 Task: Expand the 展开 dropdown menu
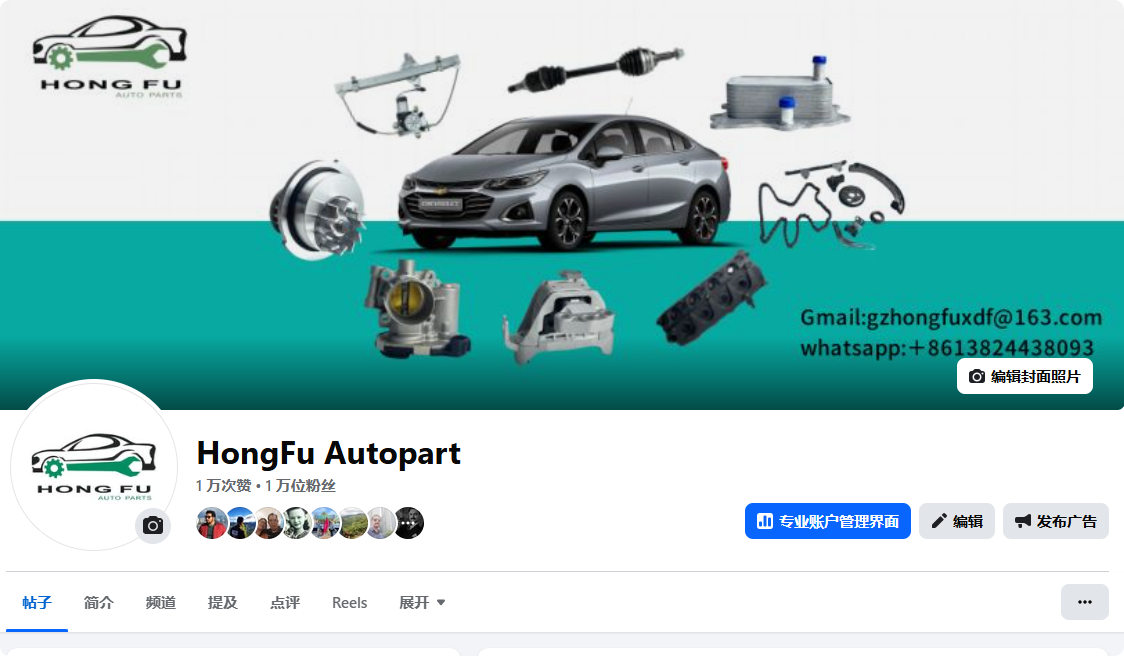point(422,602)
